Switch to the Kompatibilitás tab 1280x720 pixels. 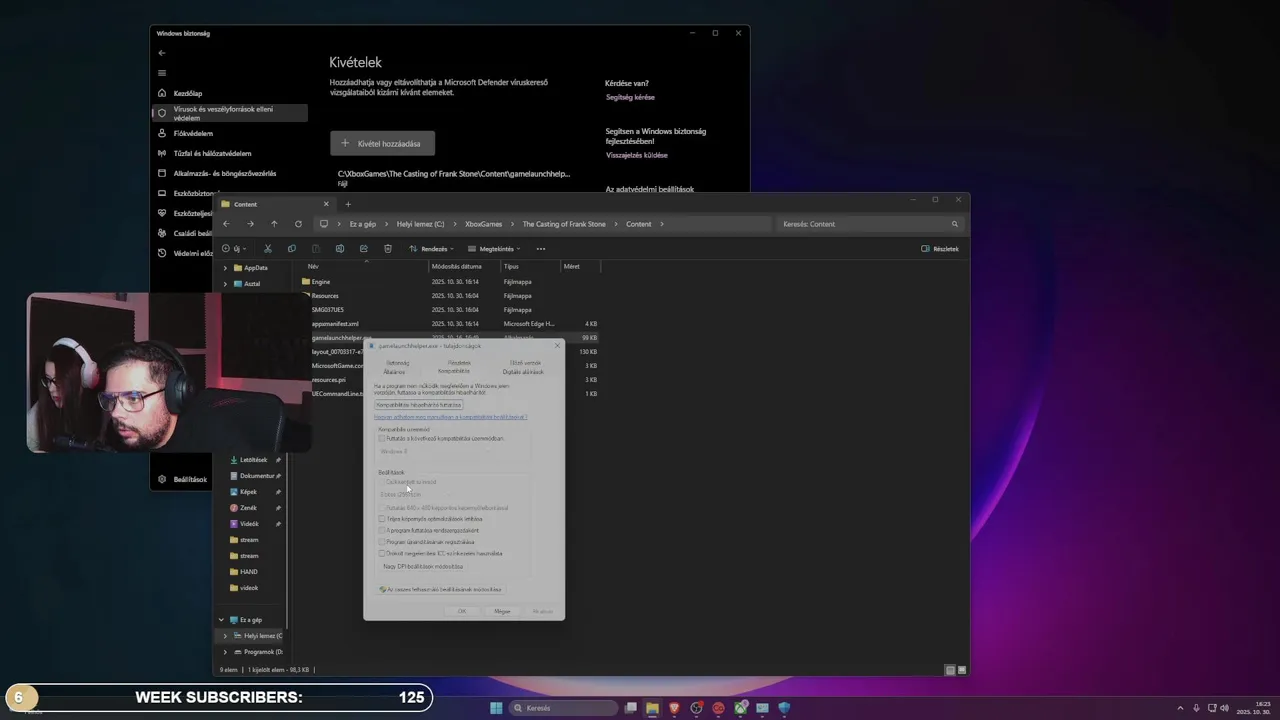454,371
